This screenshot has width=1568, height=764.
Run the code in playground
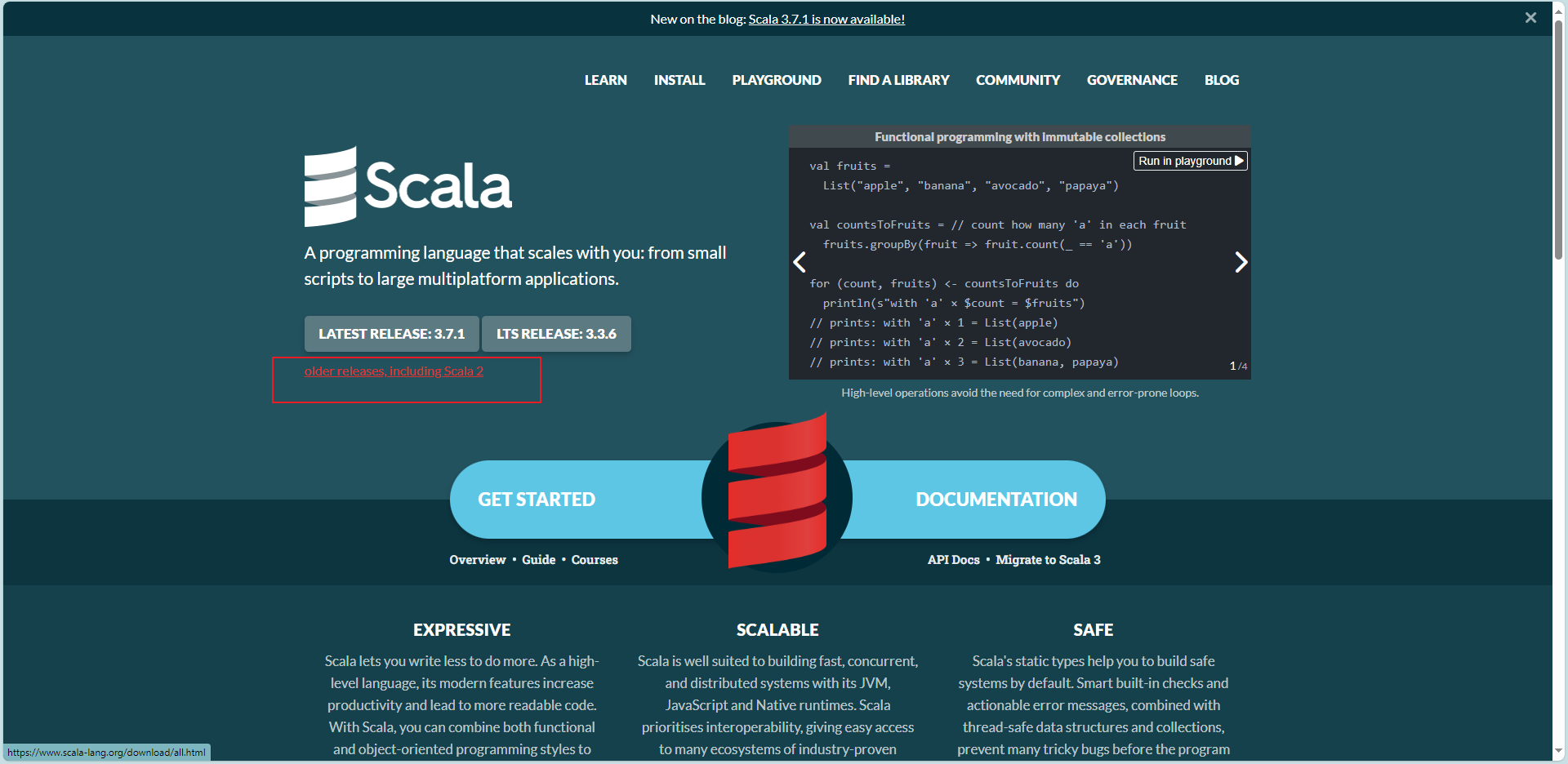(1191, 161)
